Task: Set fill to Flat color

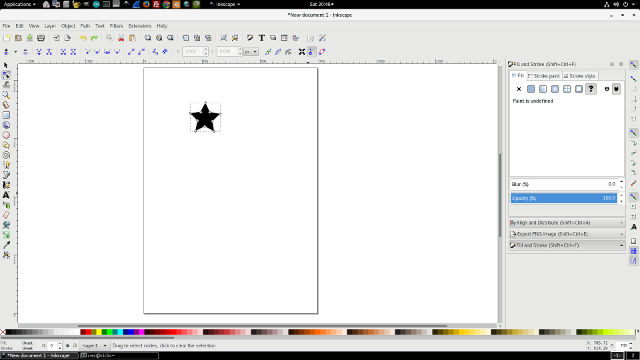Action: [531, 89]
